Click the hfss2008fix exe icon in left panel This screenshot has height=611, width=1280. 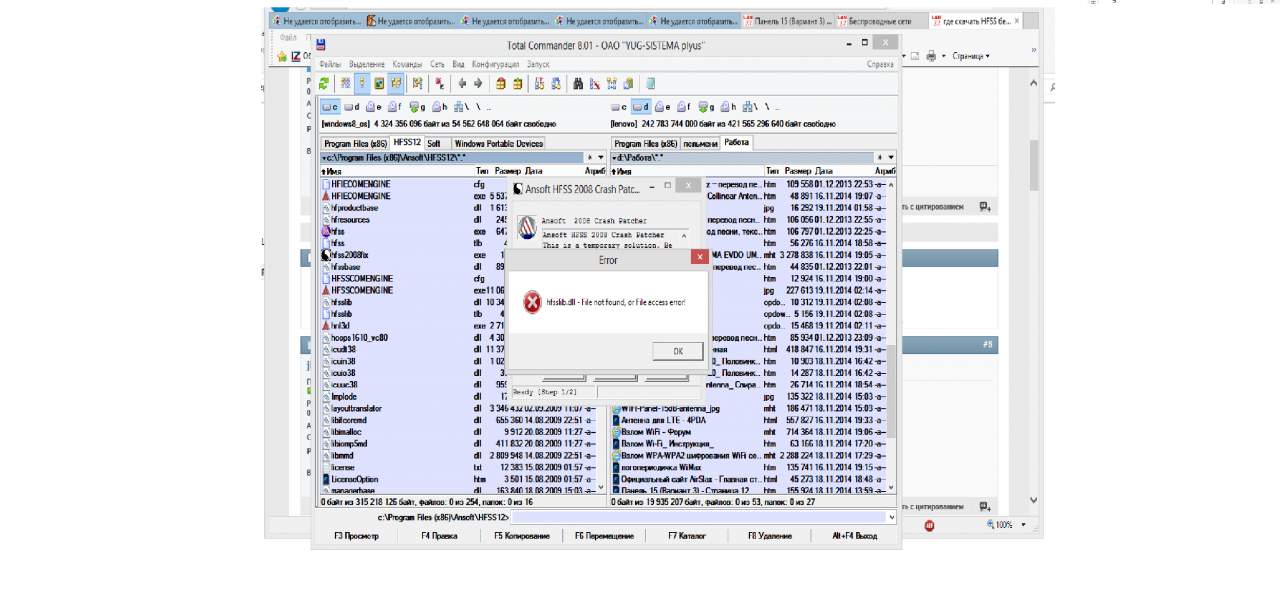click(326, 255)
